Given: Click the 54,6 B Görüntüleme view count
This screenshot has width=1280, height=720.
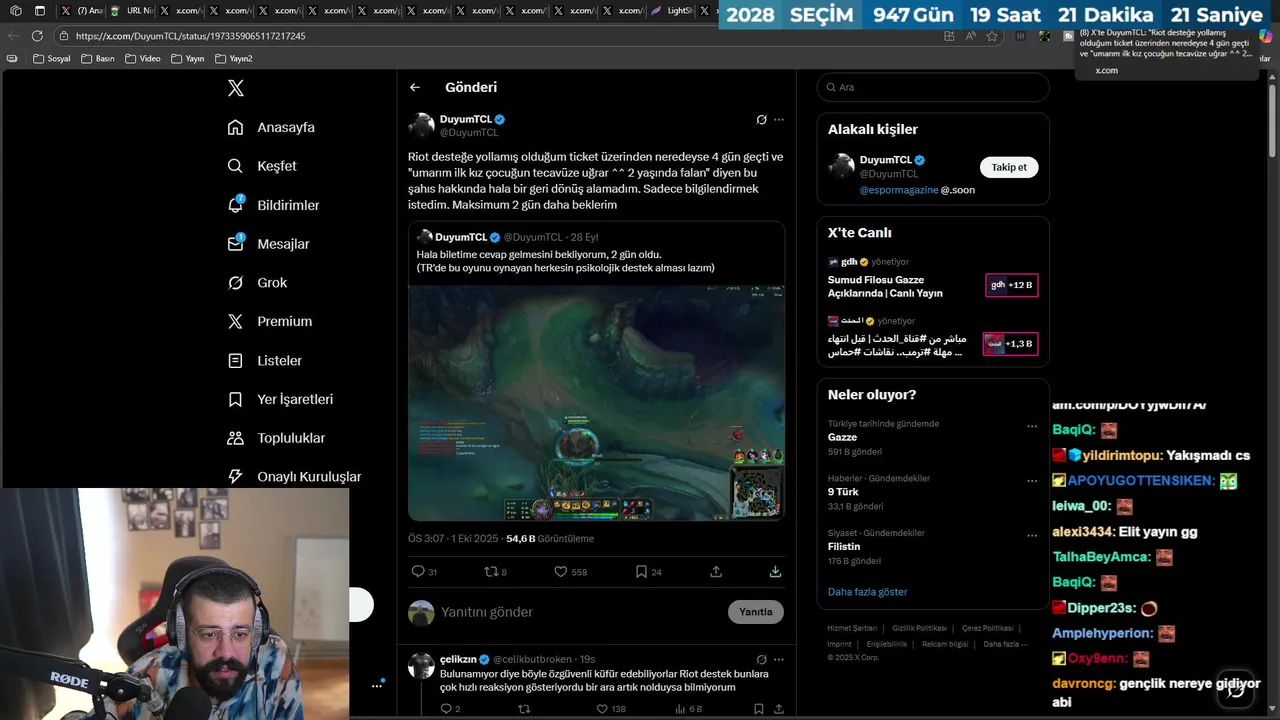Looking at the screenshot, I should click(x=550, y=538).
